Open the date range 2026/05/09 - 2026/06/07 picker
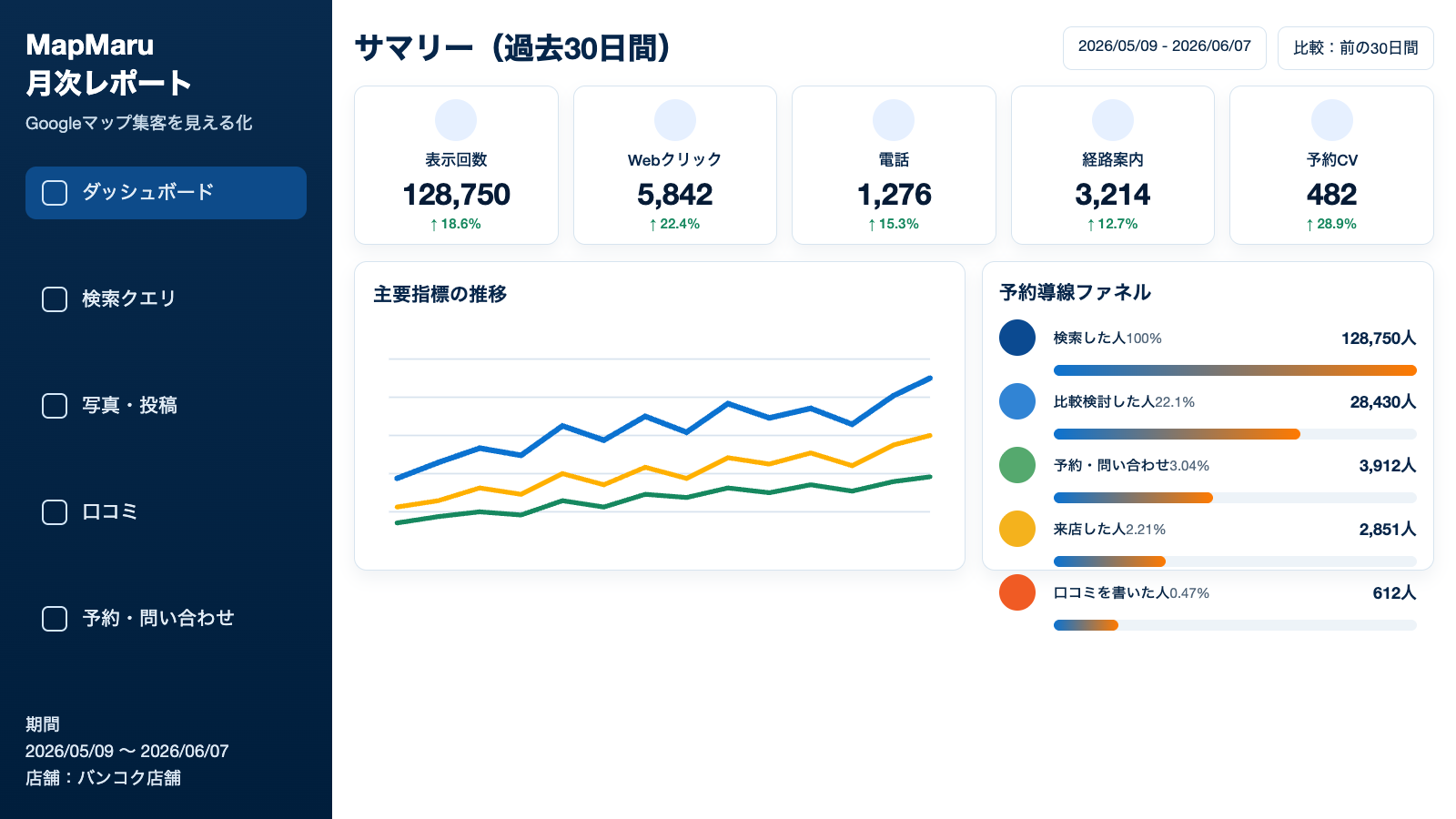The width and height of the screenshot is (1456, 819). [1165, 48]
